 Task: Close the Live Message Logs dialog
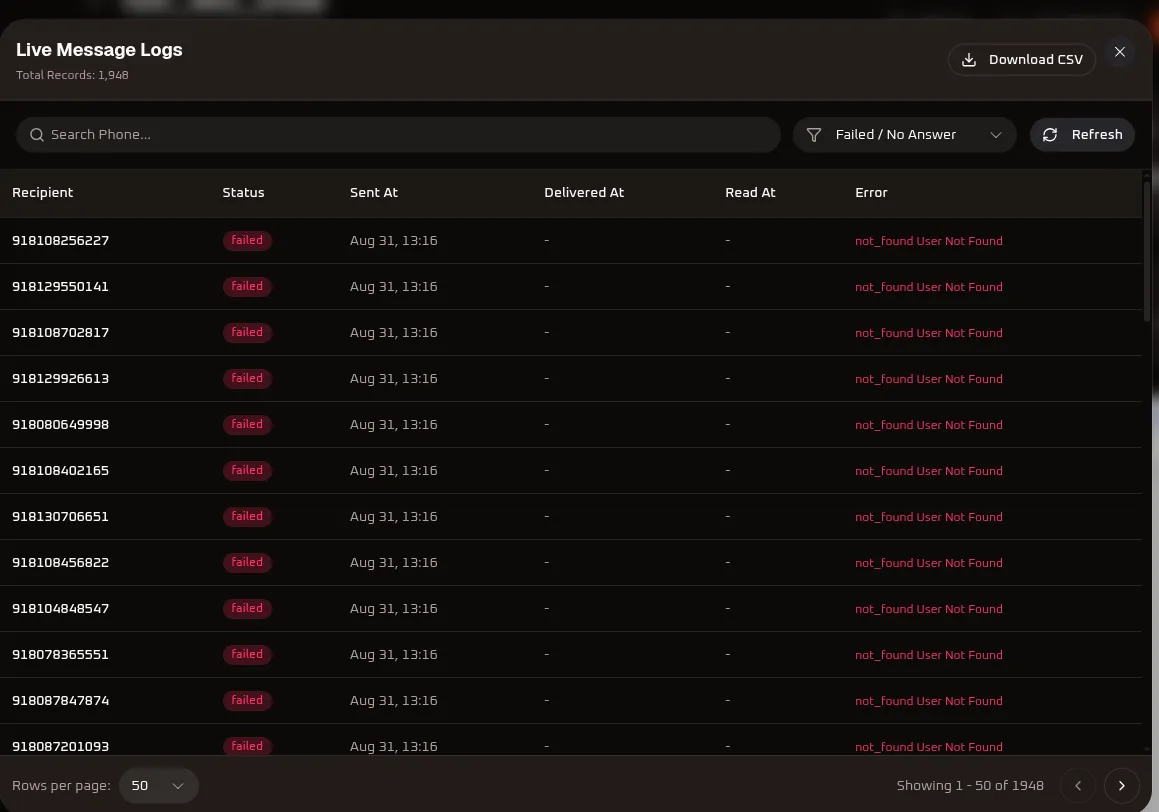click(1119, 52)
